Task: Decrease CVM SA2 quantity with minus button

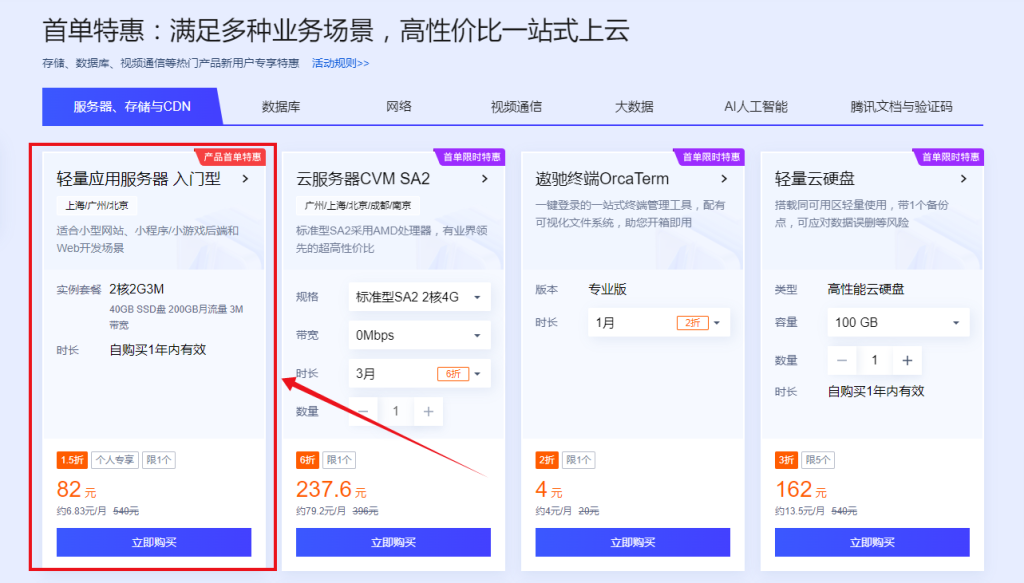Action: (361, 411)
